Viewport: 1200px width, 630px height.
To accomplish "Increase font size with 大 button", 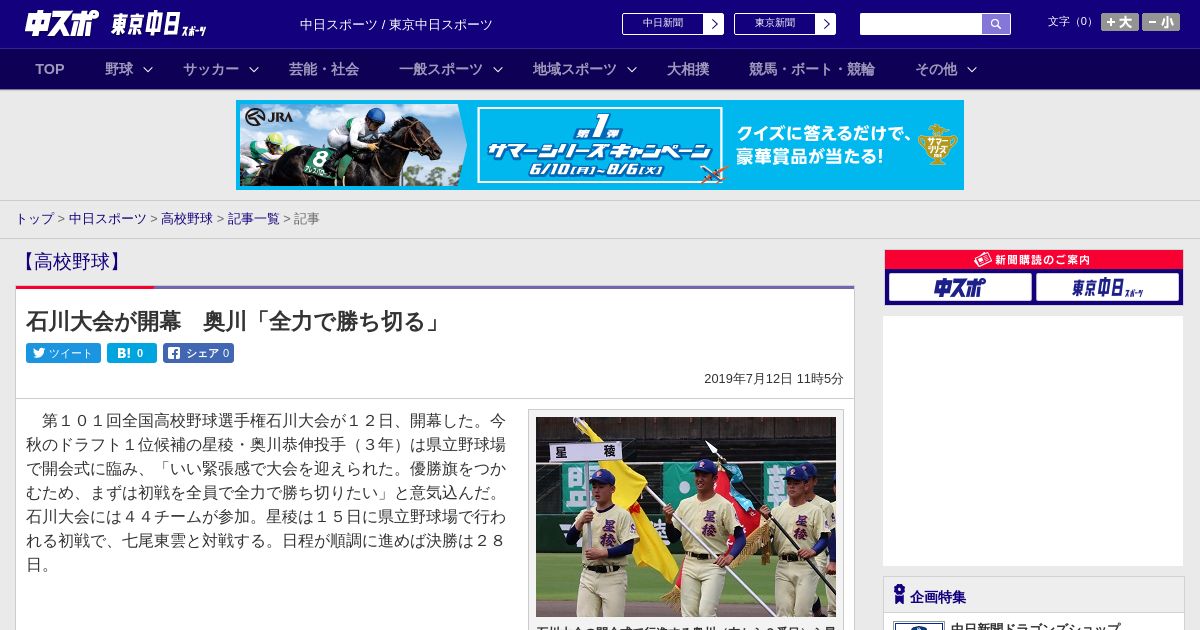I will click(1120, 22).
